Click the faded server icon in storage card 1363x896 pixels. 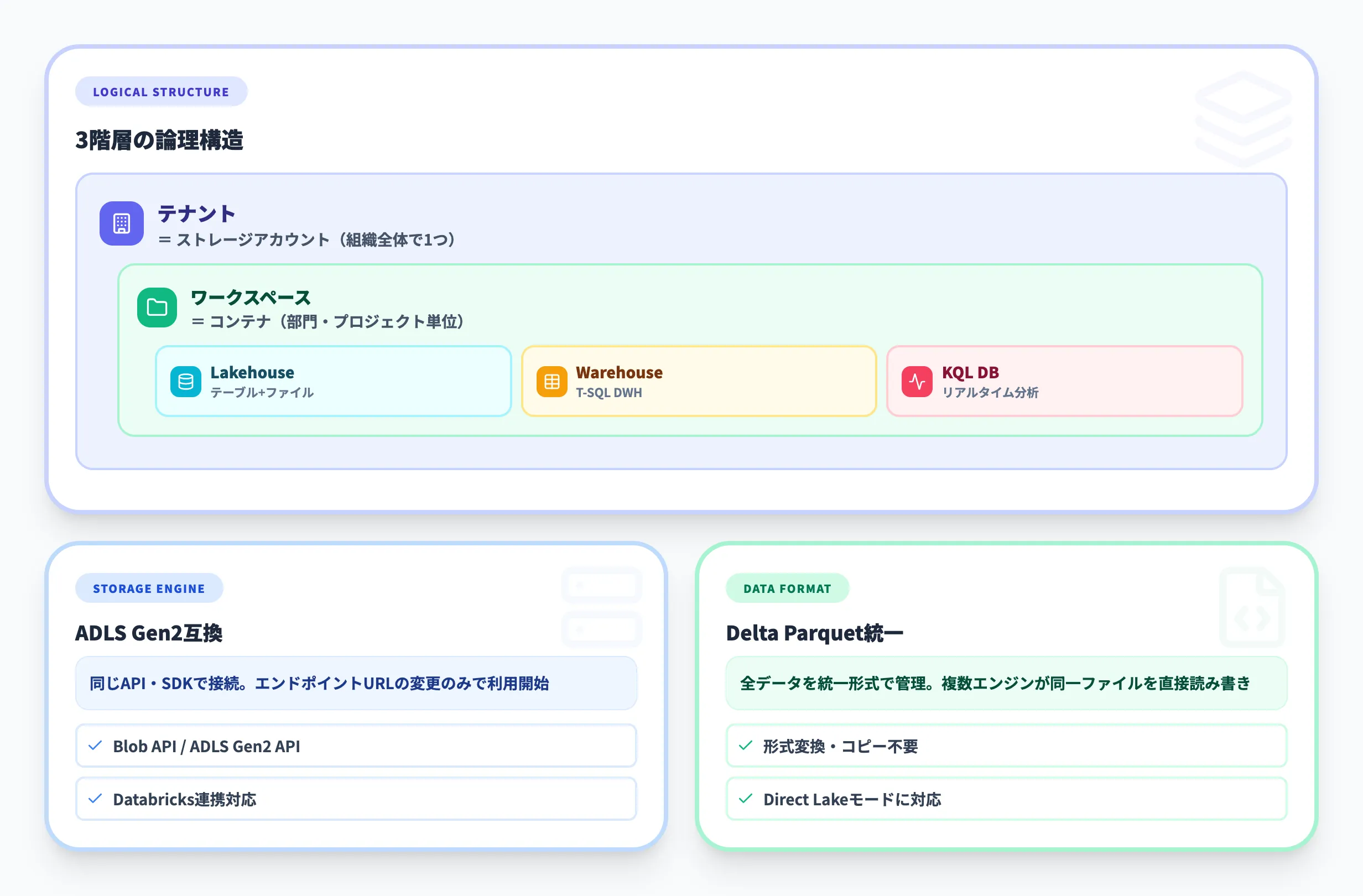pyautogui.click(x=601, y=607)
